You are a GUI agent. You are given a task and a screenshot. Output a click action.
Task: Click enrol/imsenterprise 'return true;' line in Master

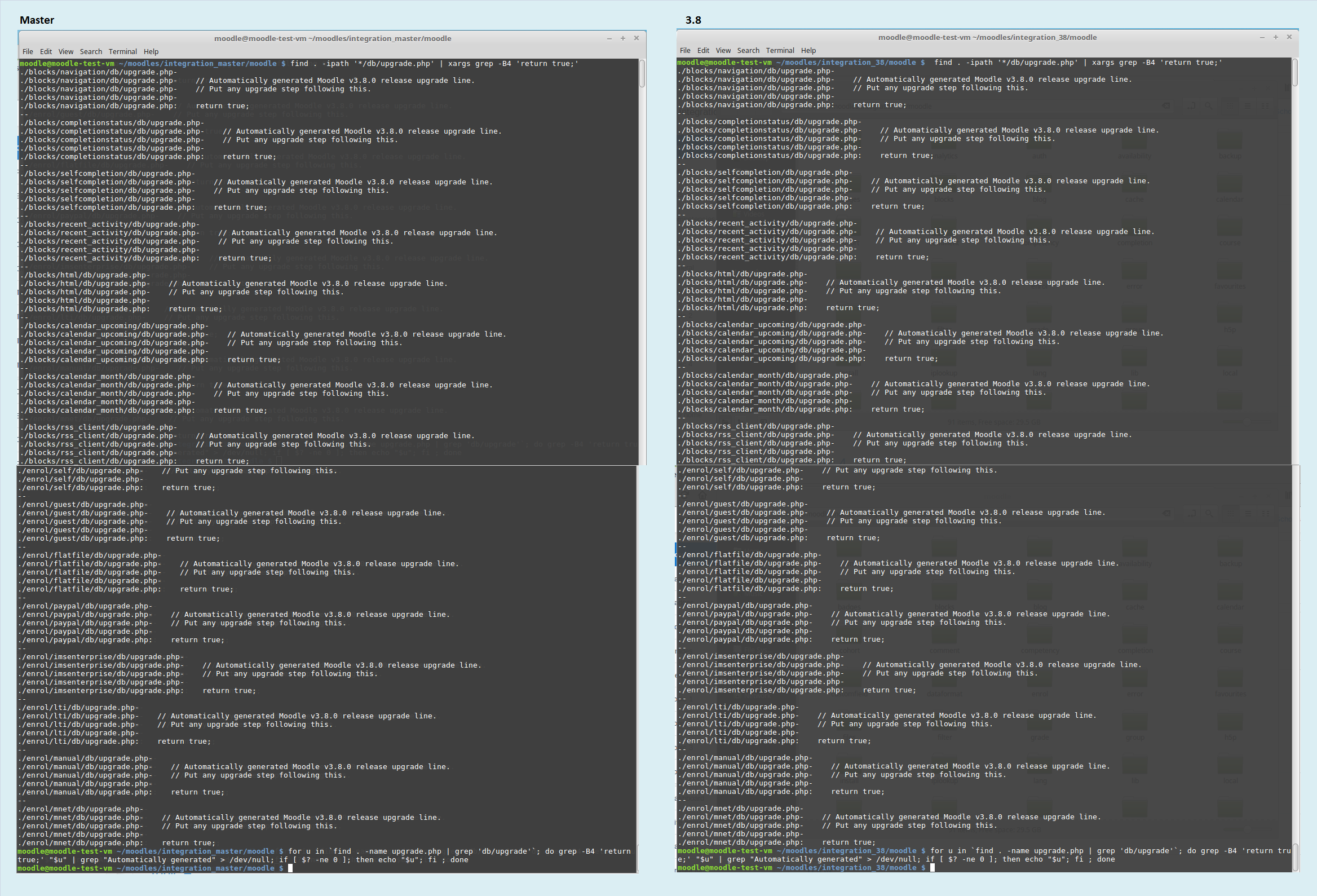[x=137, y=691]
